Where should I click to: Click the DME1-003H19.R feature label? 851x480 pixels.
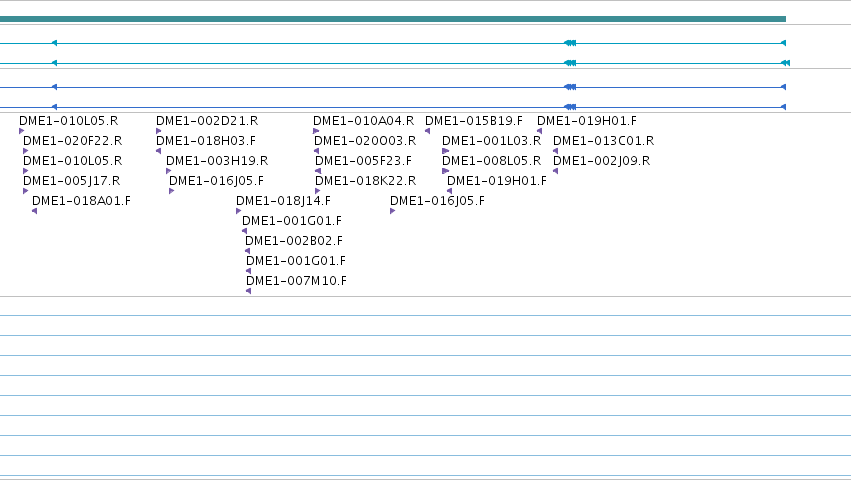pyautogui.click(x=217, y=161)
